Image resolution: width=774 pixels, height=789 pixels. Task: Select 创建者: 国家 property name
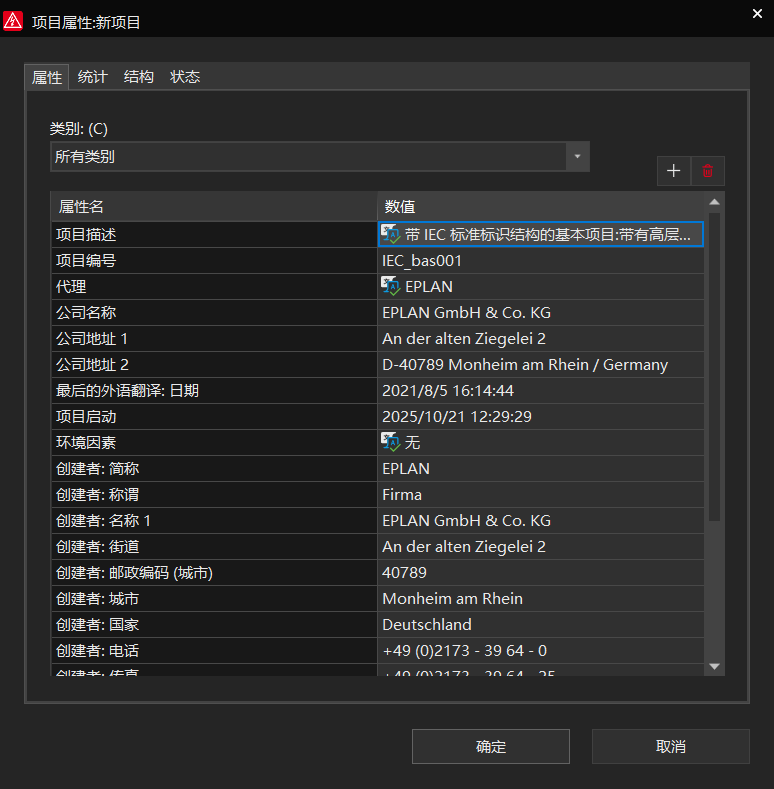(x=214, y=624)
